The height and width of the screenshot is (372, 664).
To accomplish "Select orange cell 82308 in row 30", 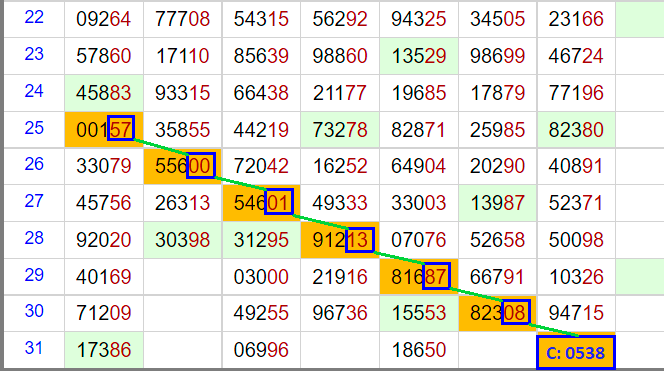I will pos(498,313).
